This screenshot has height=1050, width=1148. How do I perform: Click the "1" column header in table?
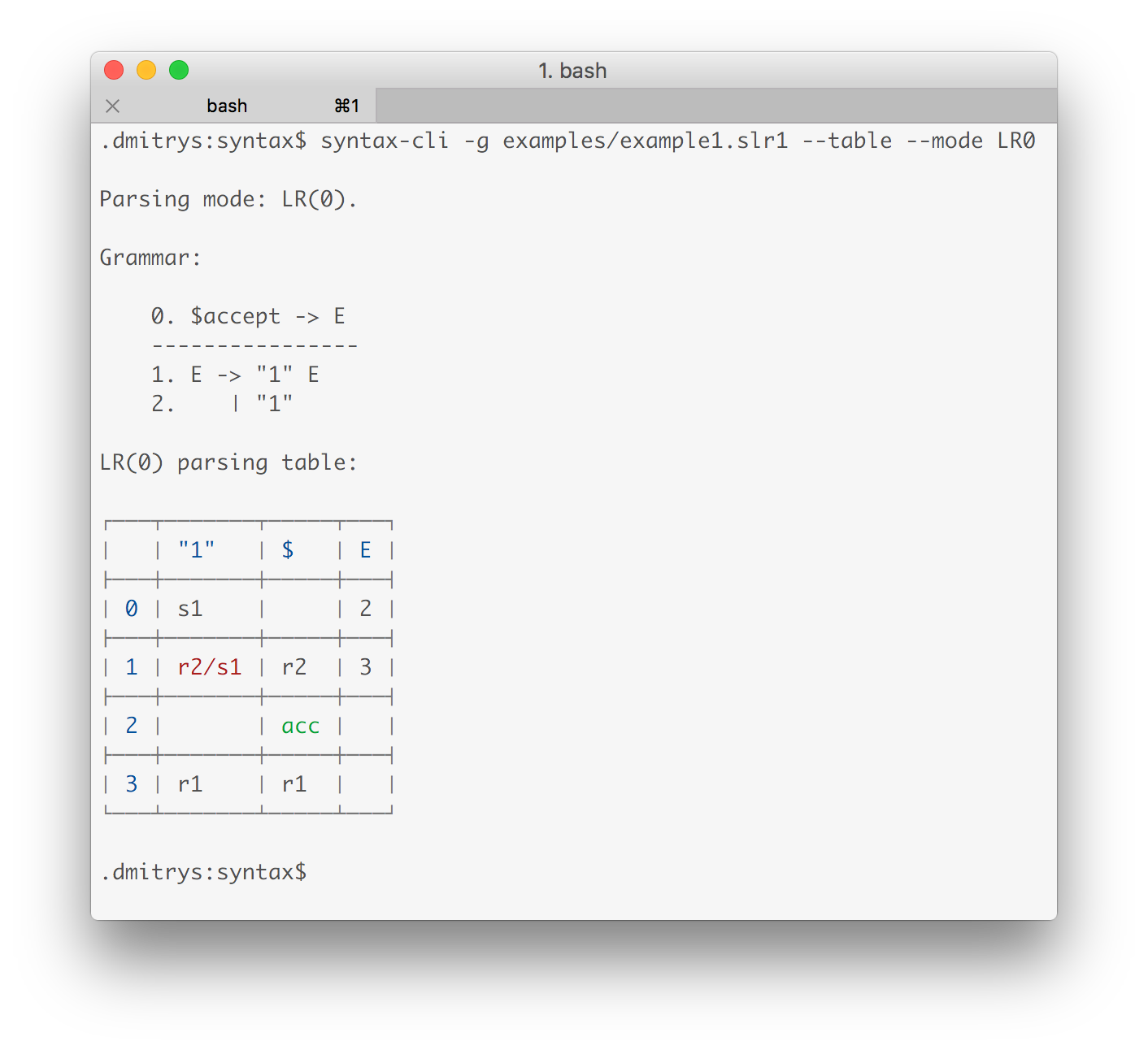click(197, 550)
